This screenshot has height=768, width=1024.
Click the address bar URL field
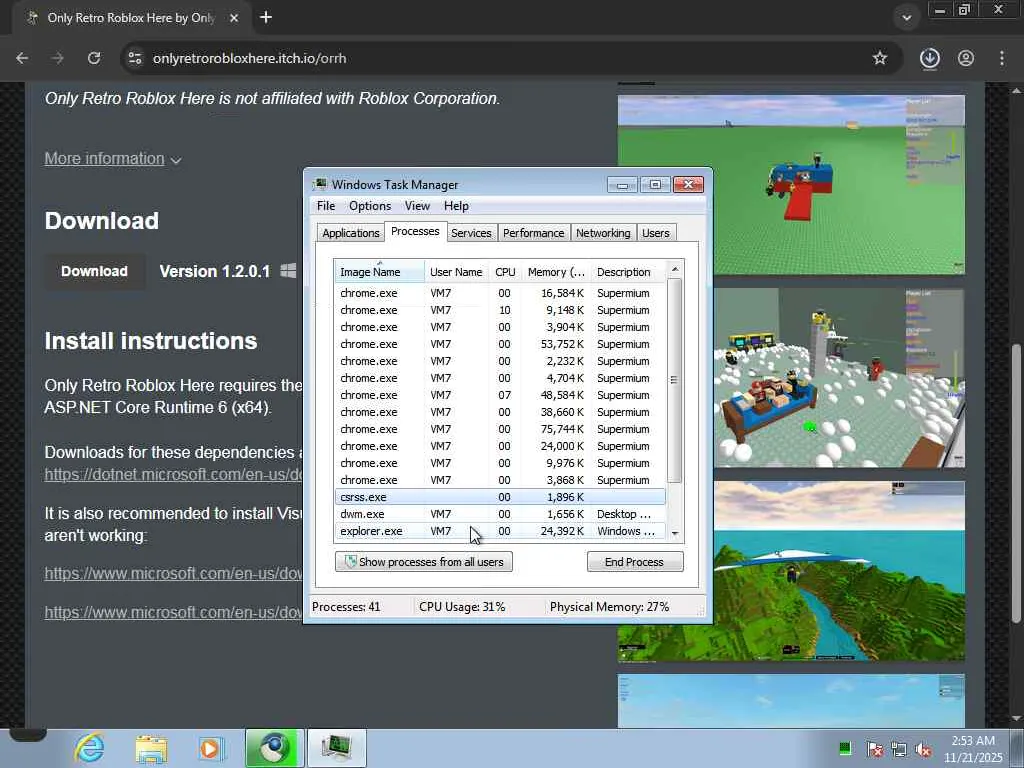(509, 58)
